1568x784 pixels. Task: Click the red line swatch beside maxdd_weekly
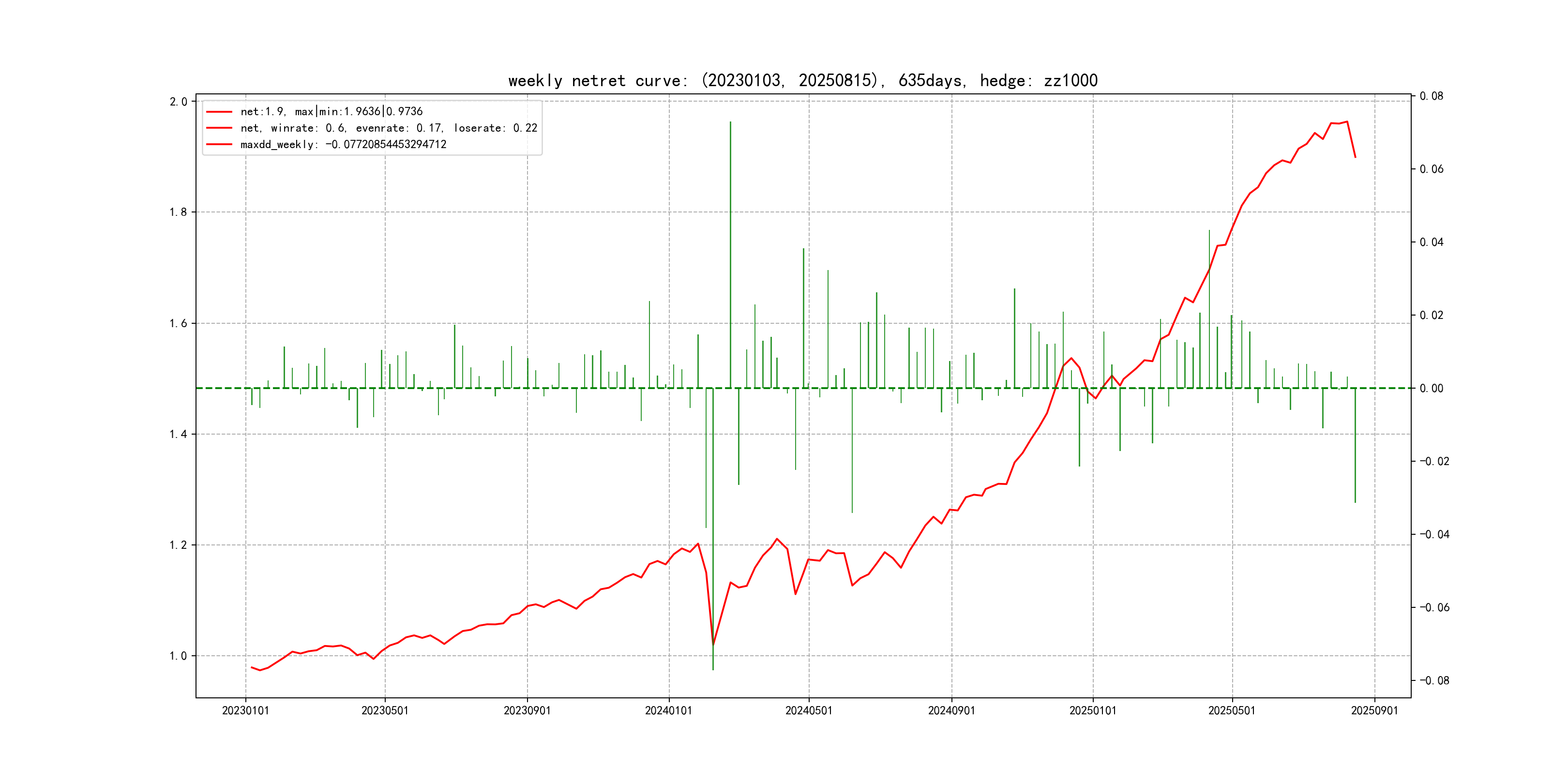pyautogui.click(x=219, y=144)
